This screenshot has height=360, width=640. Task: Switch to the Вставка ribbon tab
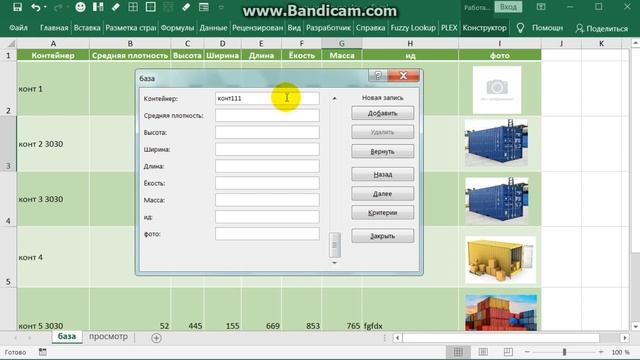pos(87,28)
